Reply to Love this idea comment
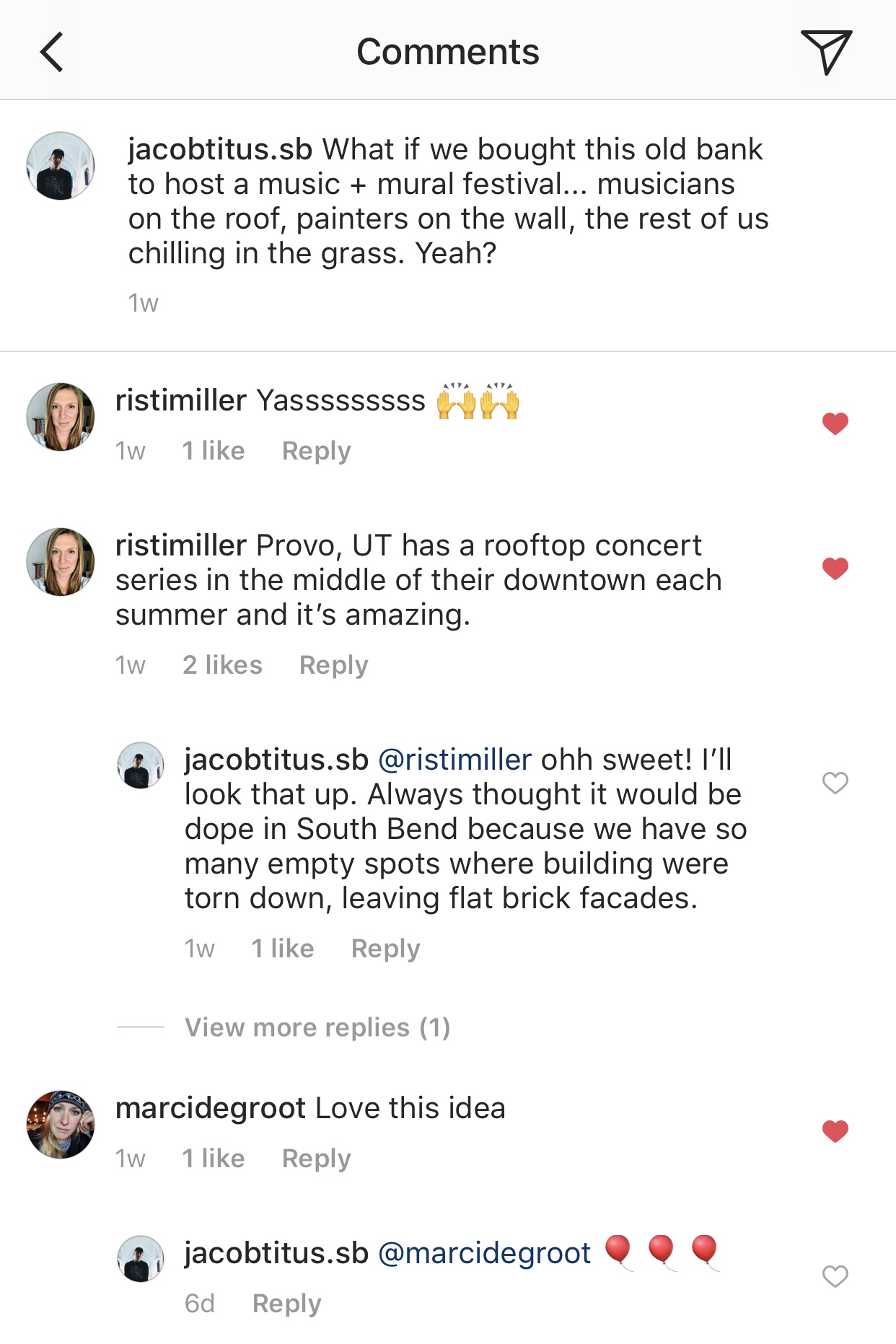 [316, 1159]
